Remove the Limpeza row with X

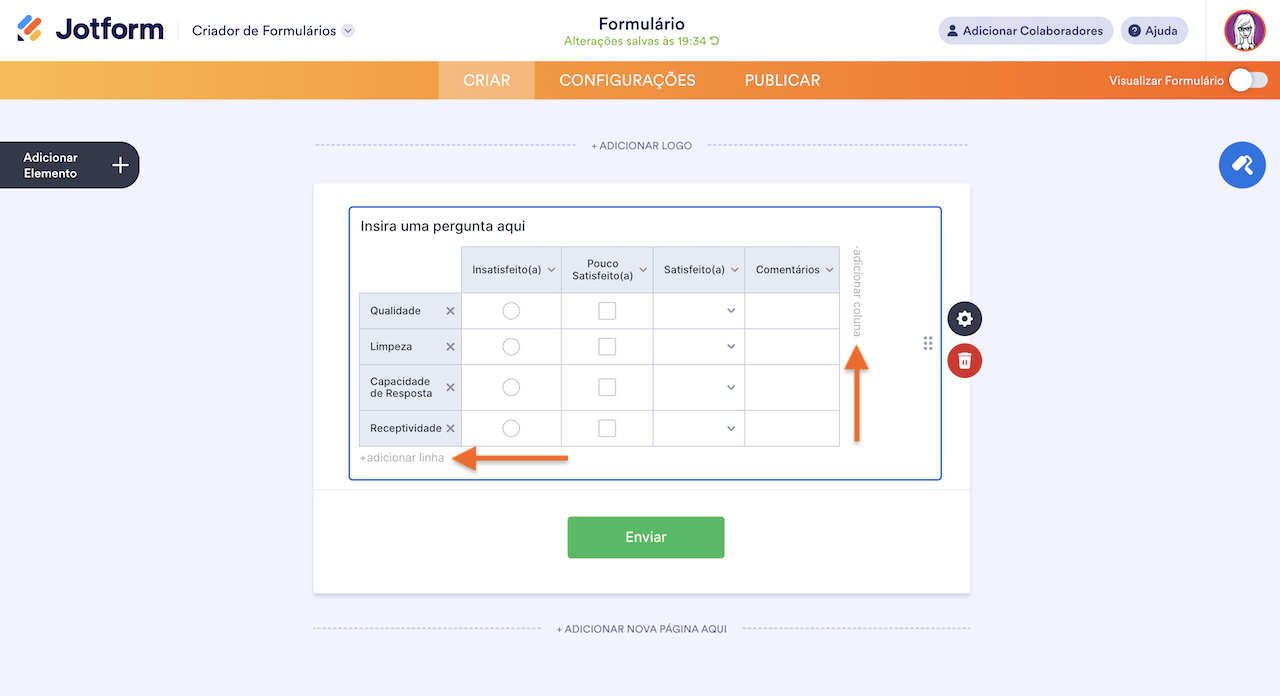click(x=450, y=347)
